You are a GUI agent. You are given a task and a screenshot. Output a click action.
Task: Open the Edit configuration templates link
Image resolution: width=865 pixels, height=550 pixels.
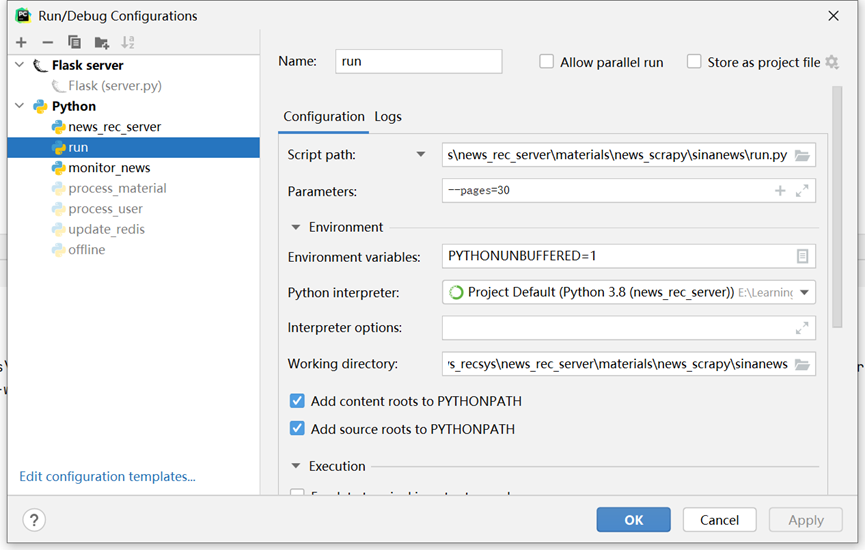click(x=107, y=477)
